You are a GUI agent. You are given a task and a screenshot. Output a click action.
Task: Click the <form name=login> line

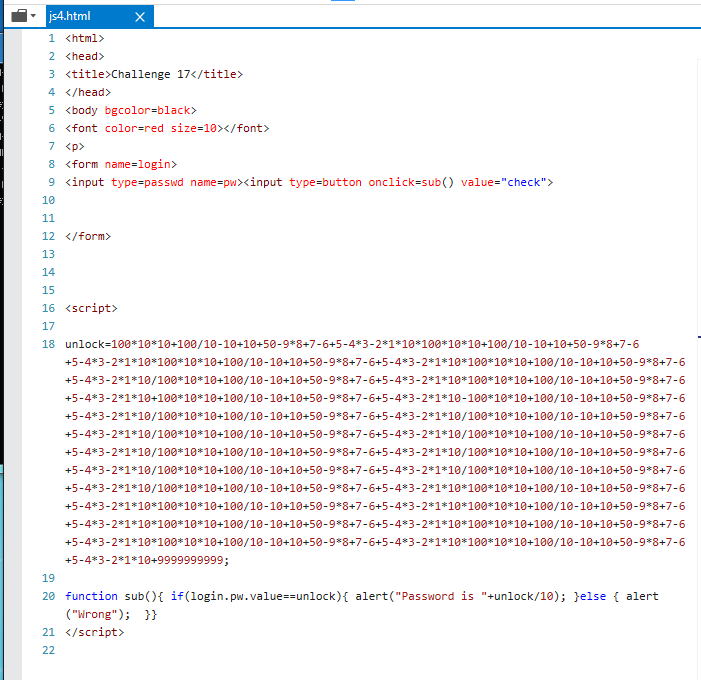coord(121,165)
